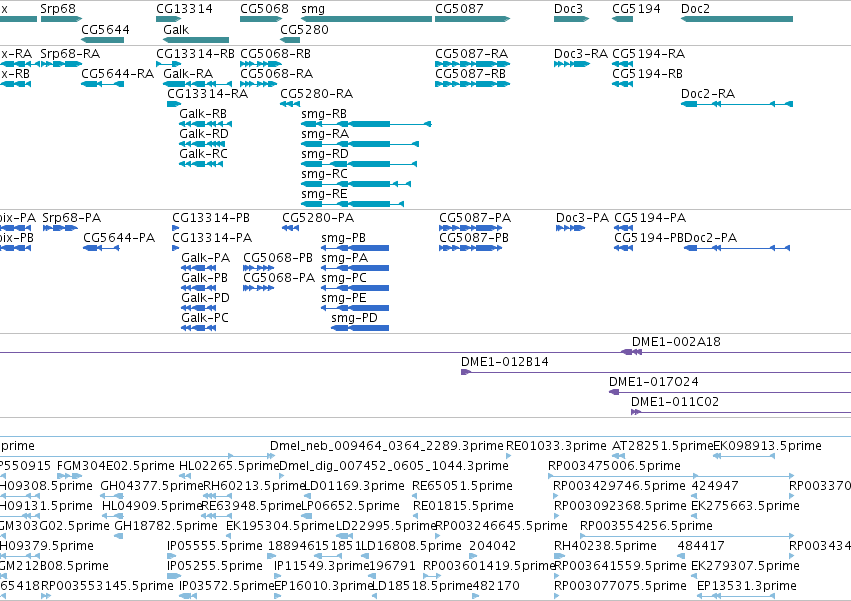Image resolution: width=851 pixels, height=601 pixels.
Task: Select the Srp68 gene label
Action: point(58,9)
